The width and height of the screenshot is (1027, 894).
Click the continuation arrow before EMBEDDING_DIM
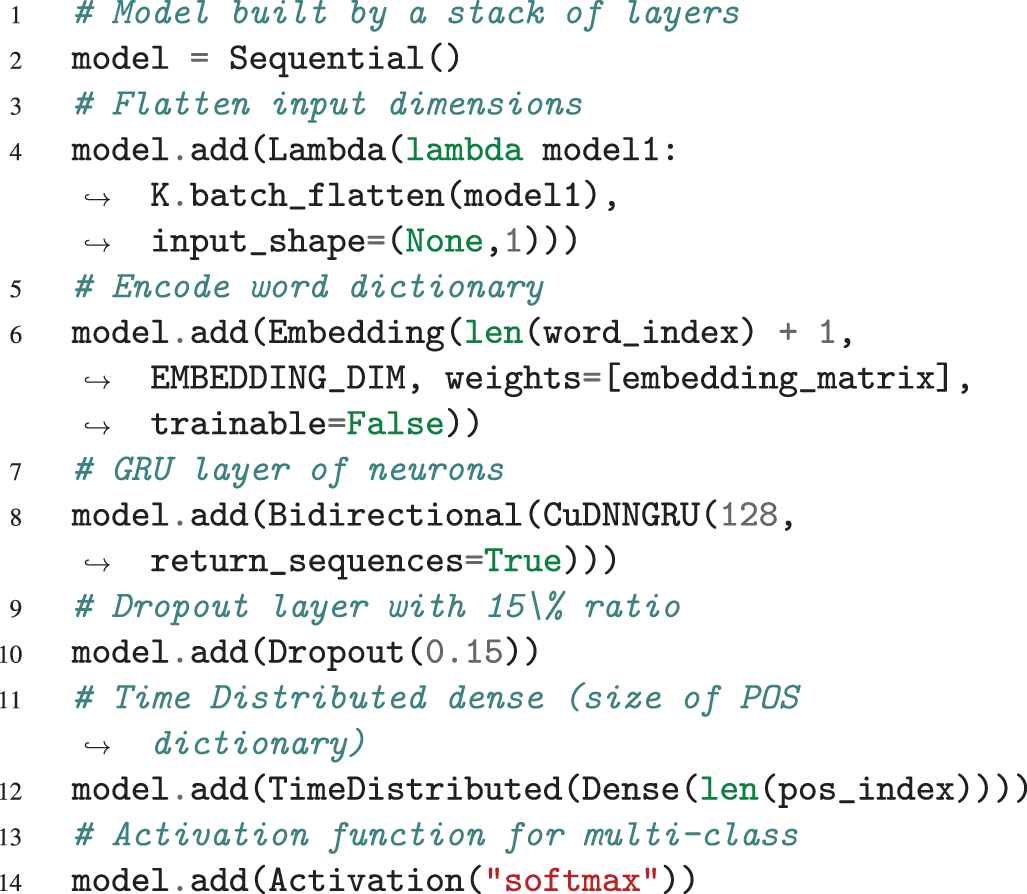point(97,381)
